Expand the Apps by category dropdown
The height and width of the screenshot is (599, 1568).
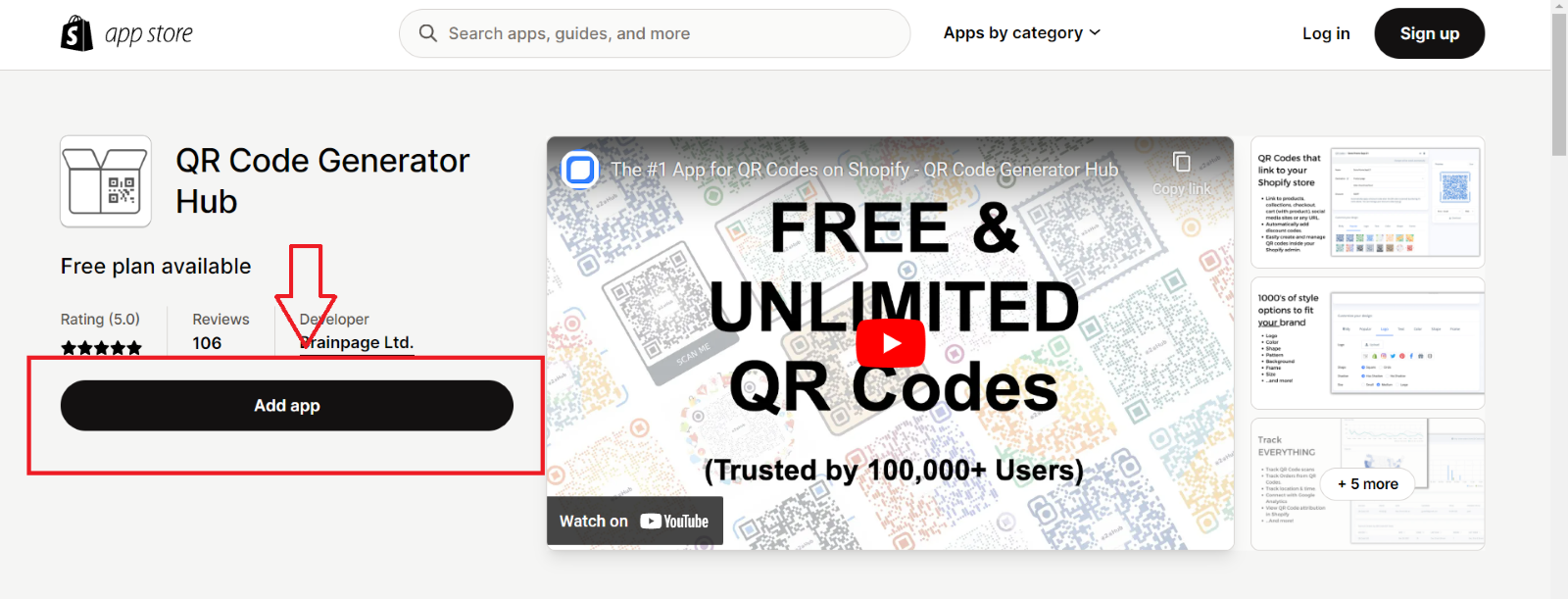click(1022, 33)
